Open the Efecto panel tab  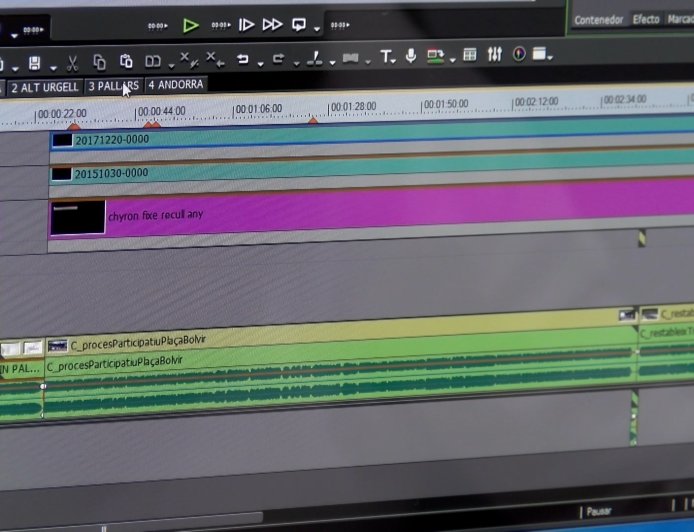coord(645,19)
